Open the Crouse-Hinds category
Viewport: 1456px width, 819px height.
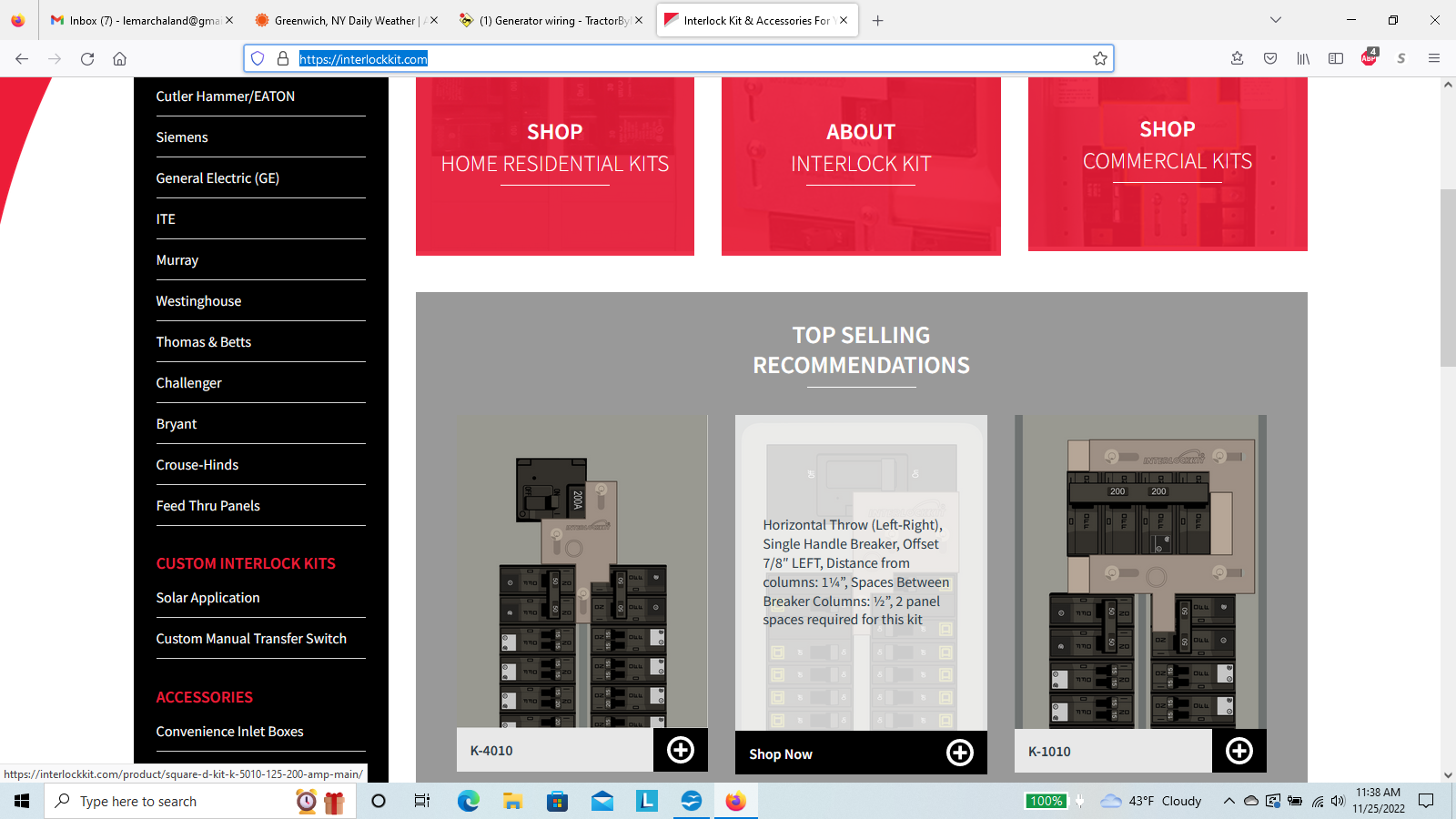[x=197, y=464]
